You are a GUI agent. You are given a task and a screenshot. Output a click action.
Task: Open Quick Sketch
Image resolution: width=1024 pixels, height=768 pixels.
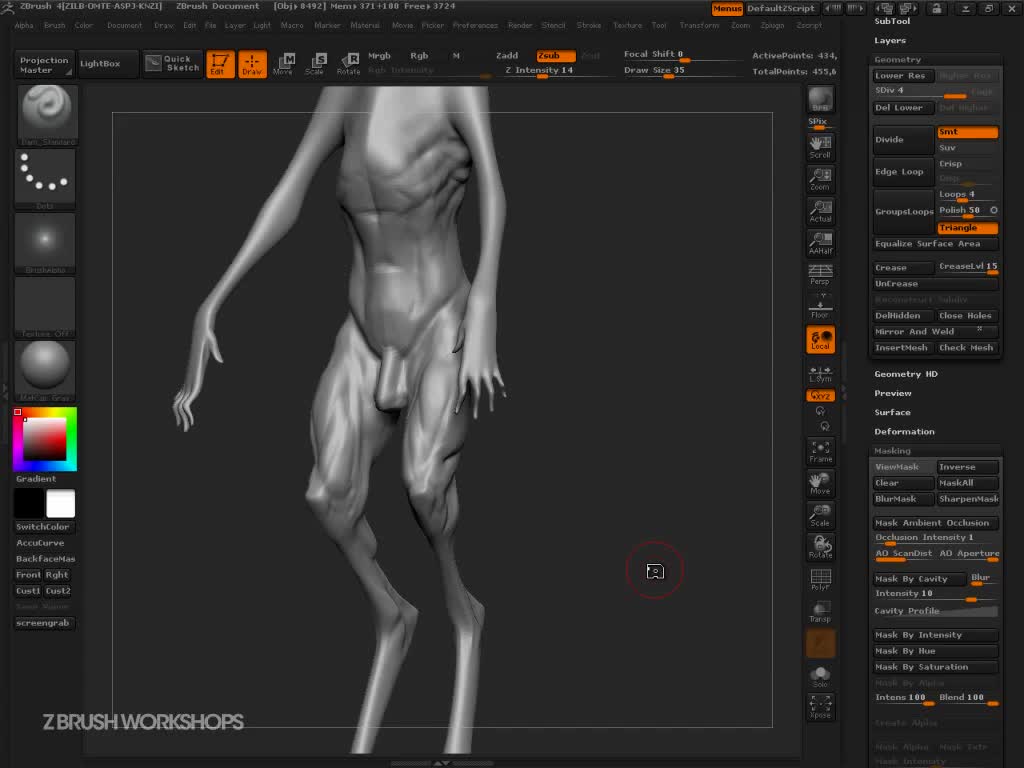(x=172, y=63)
